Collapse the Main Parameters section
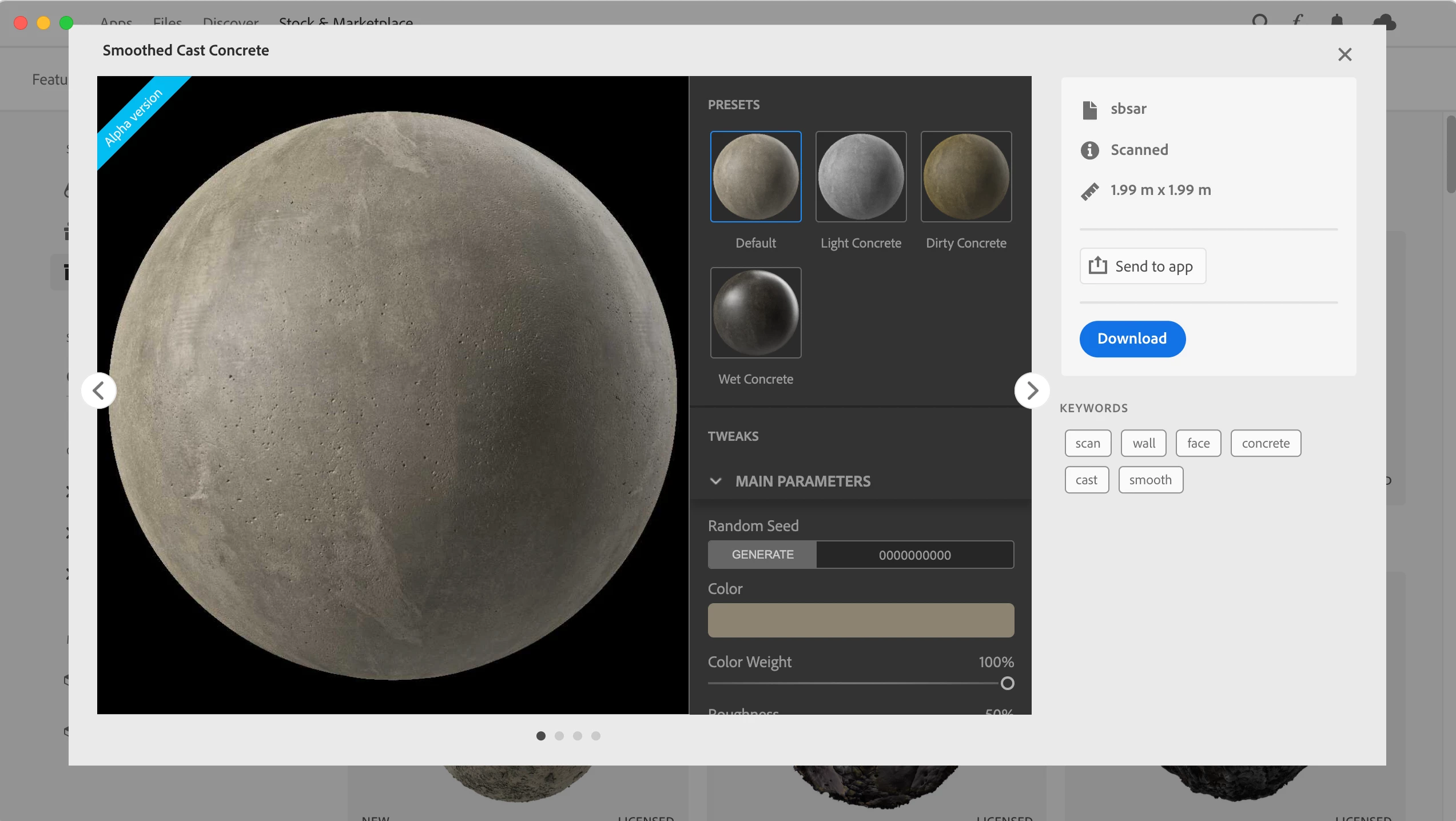 [715, 481]
